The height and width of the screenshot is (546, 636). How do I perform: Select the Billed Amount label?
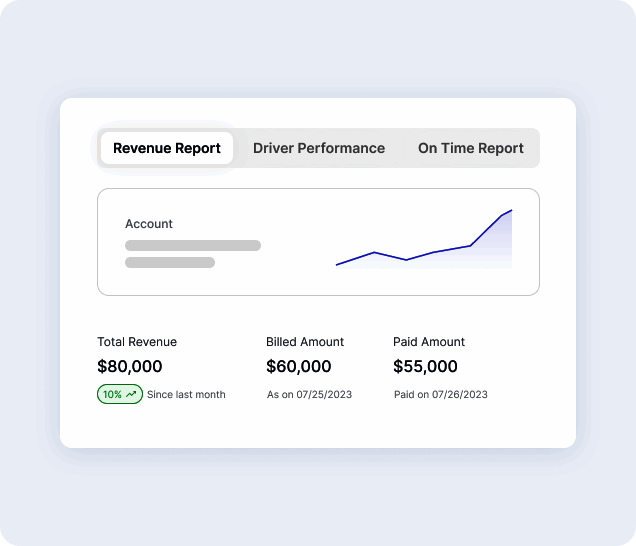305,342
